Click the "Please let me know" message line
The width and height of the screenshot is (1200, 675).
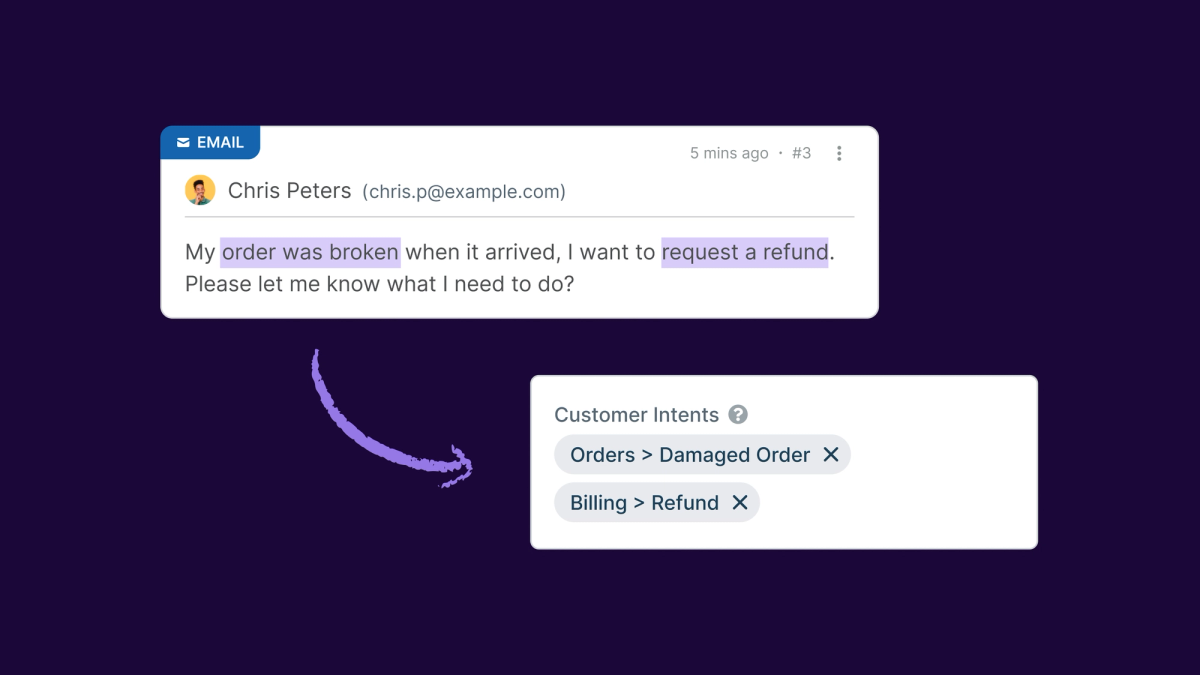pyautogui.click(x=379, y=284)
